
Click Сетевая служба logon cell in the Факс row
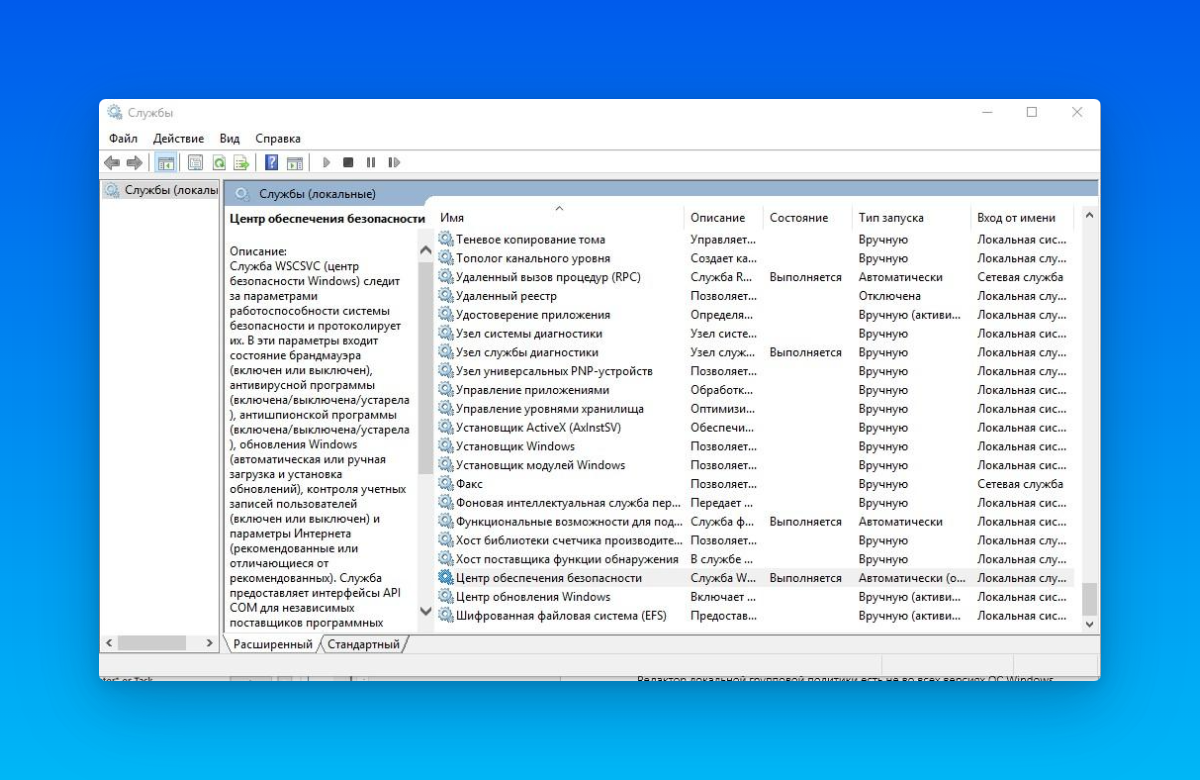1020,484
